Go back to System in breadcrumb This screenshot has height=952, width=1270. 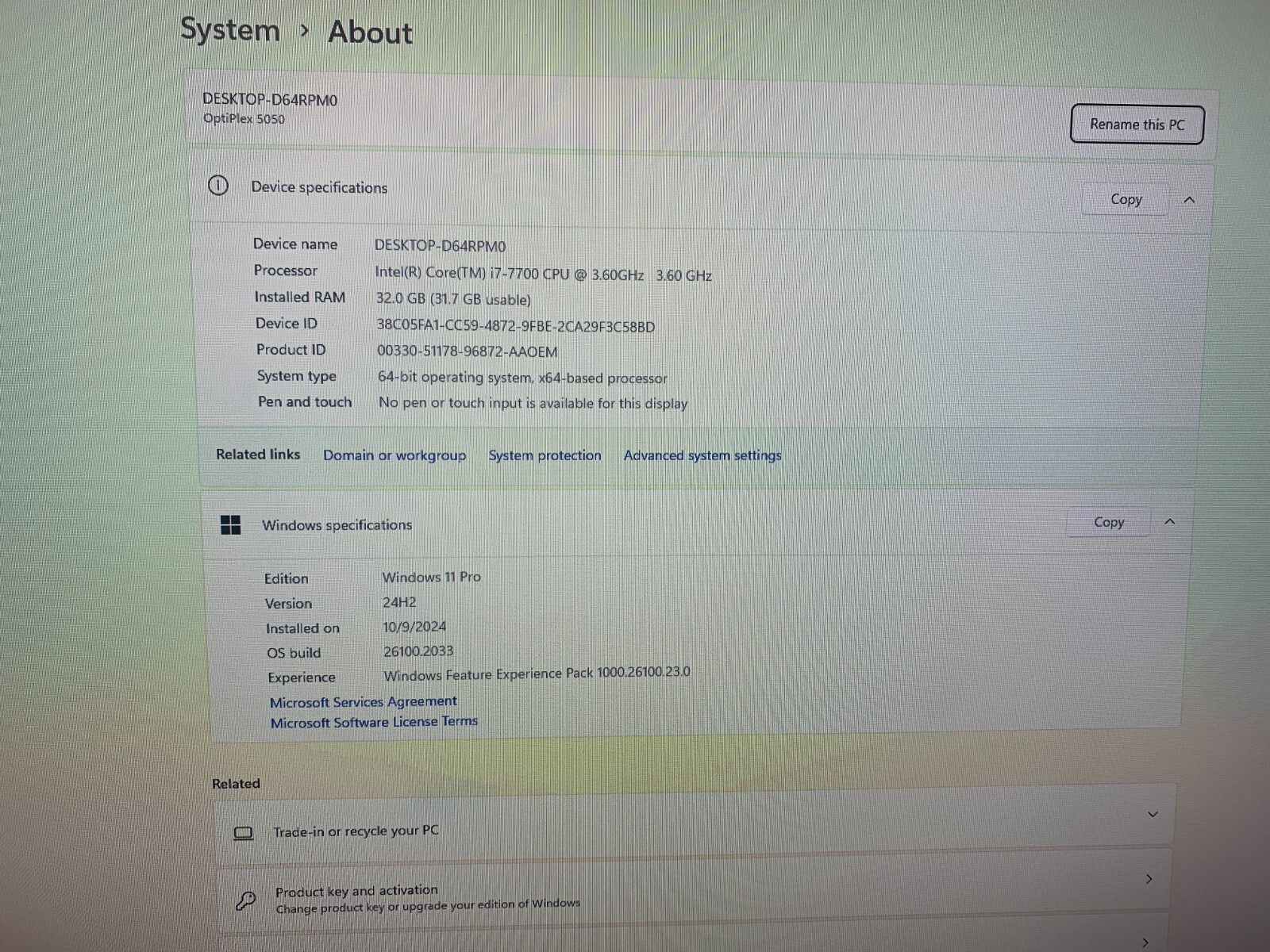230,30
